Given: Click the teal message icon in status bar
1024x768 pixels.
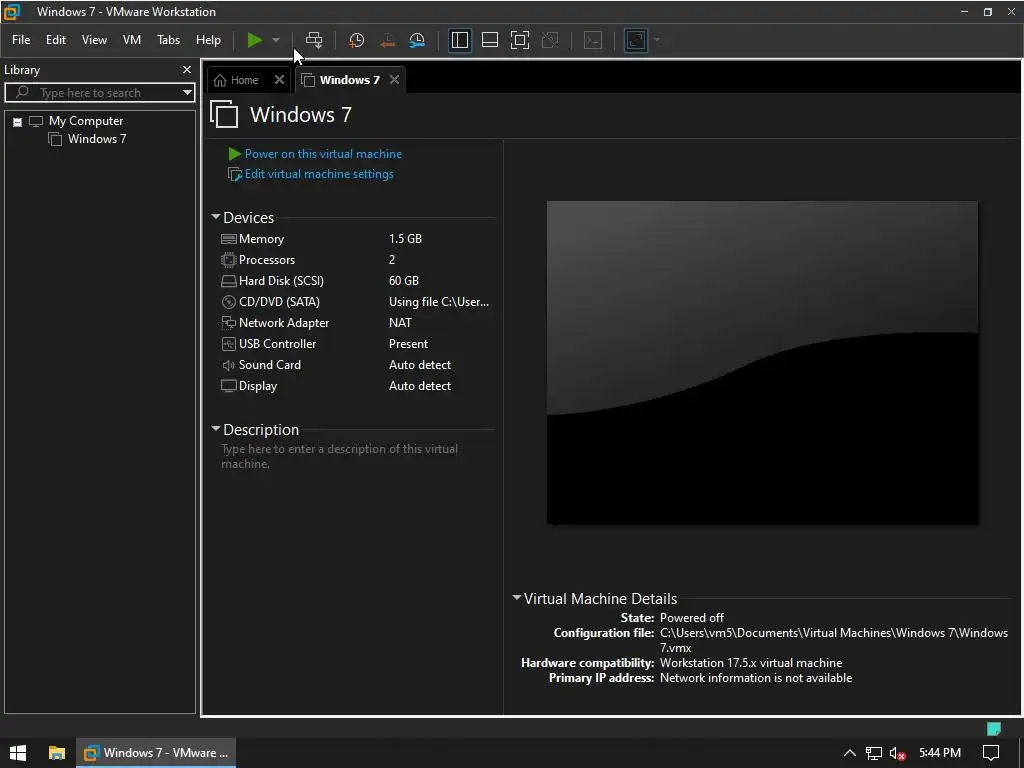Looking at the screenshot, I should point(993,728).
